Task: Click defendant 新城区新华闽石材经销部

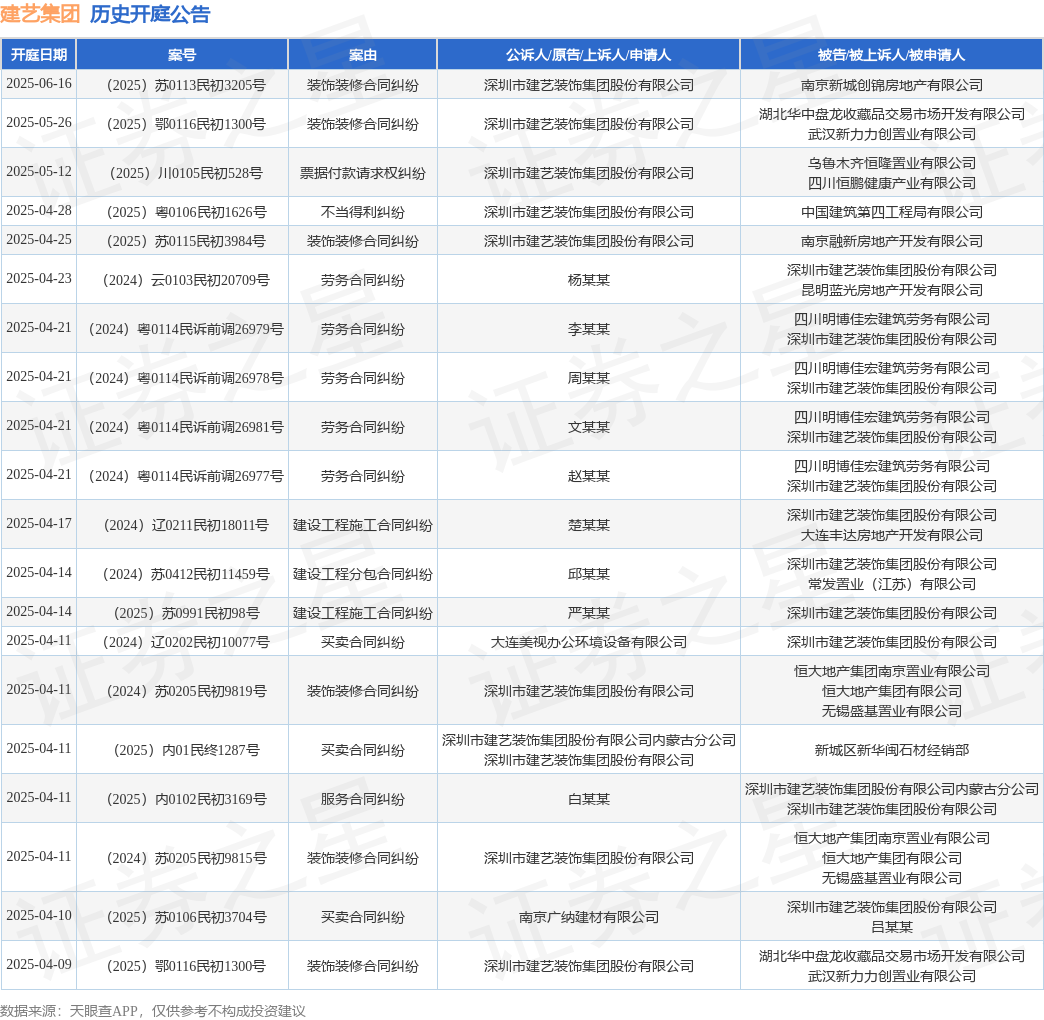Action: [x=892, y=750]
